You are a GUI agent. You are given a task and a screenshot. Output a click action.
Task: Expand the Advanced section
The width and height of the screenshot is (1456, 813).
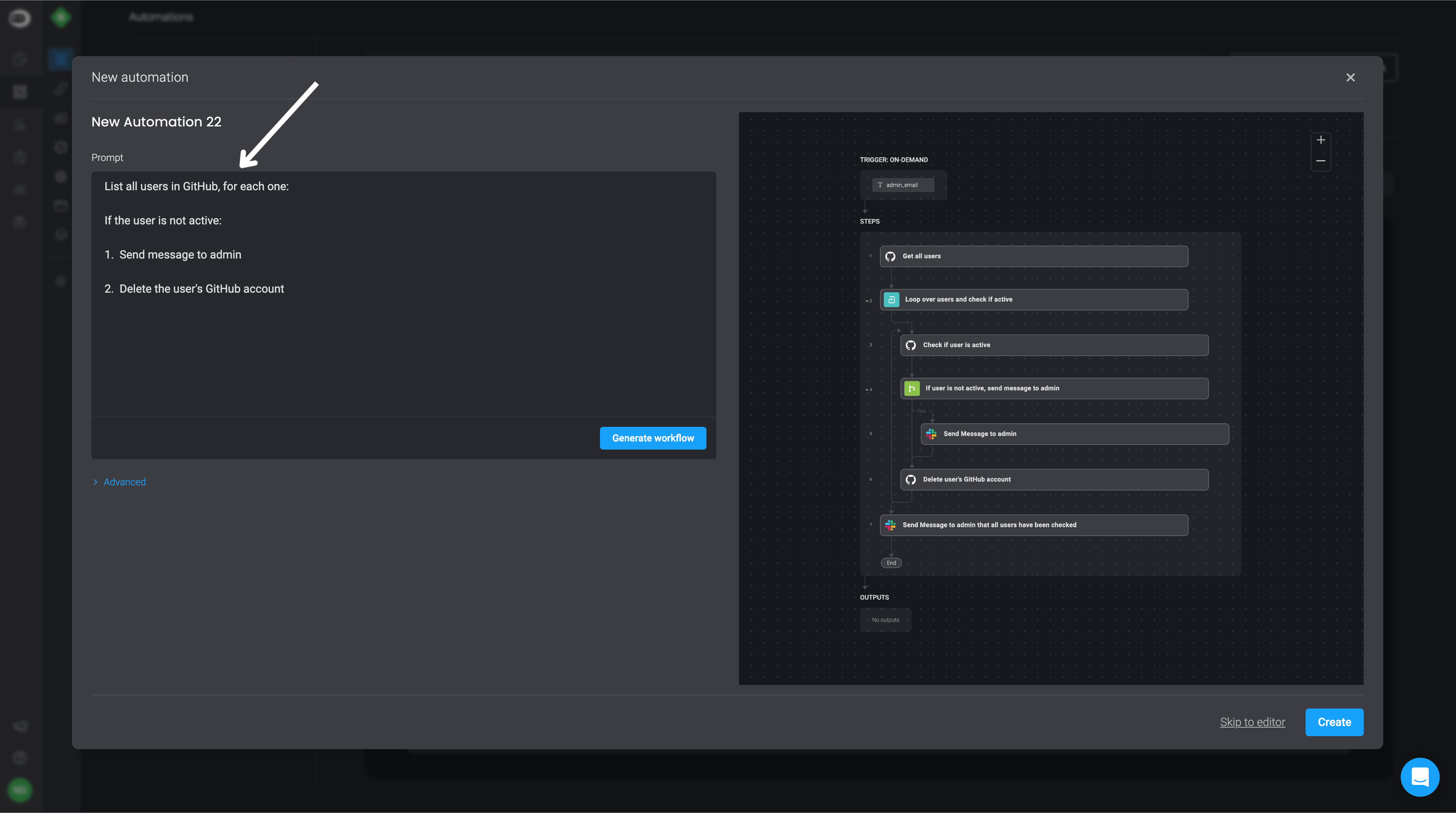119,482
